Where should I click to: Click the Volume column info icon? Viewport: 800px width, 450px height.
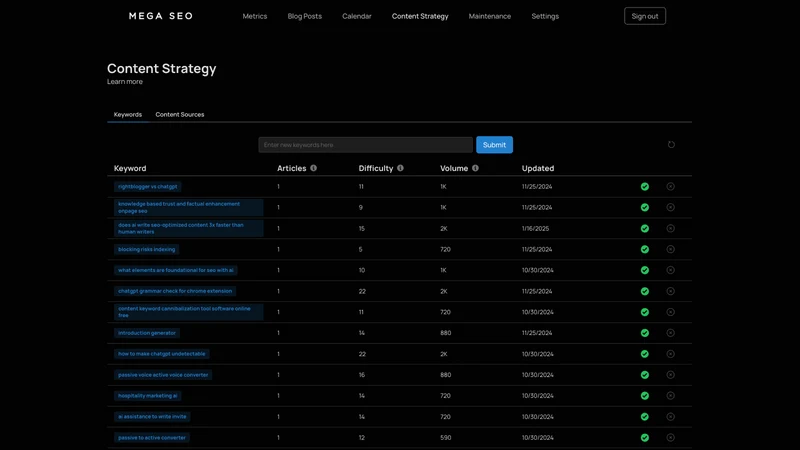pos(475,168)
